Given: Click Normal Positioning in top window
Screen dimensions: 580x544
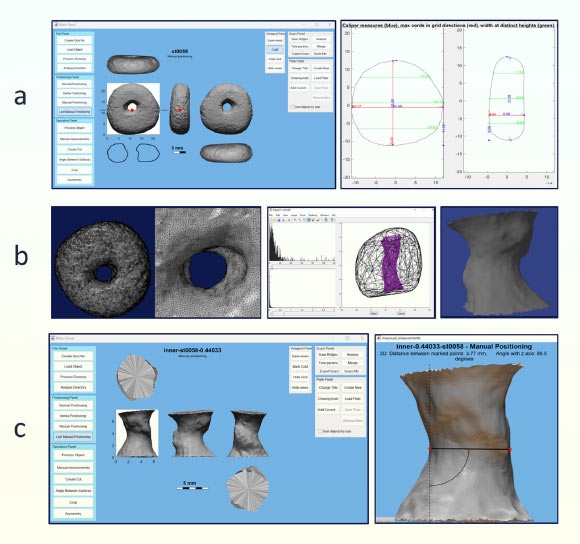Looking at the screenshot, I should (x=74, y=84).
